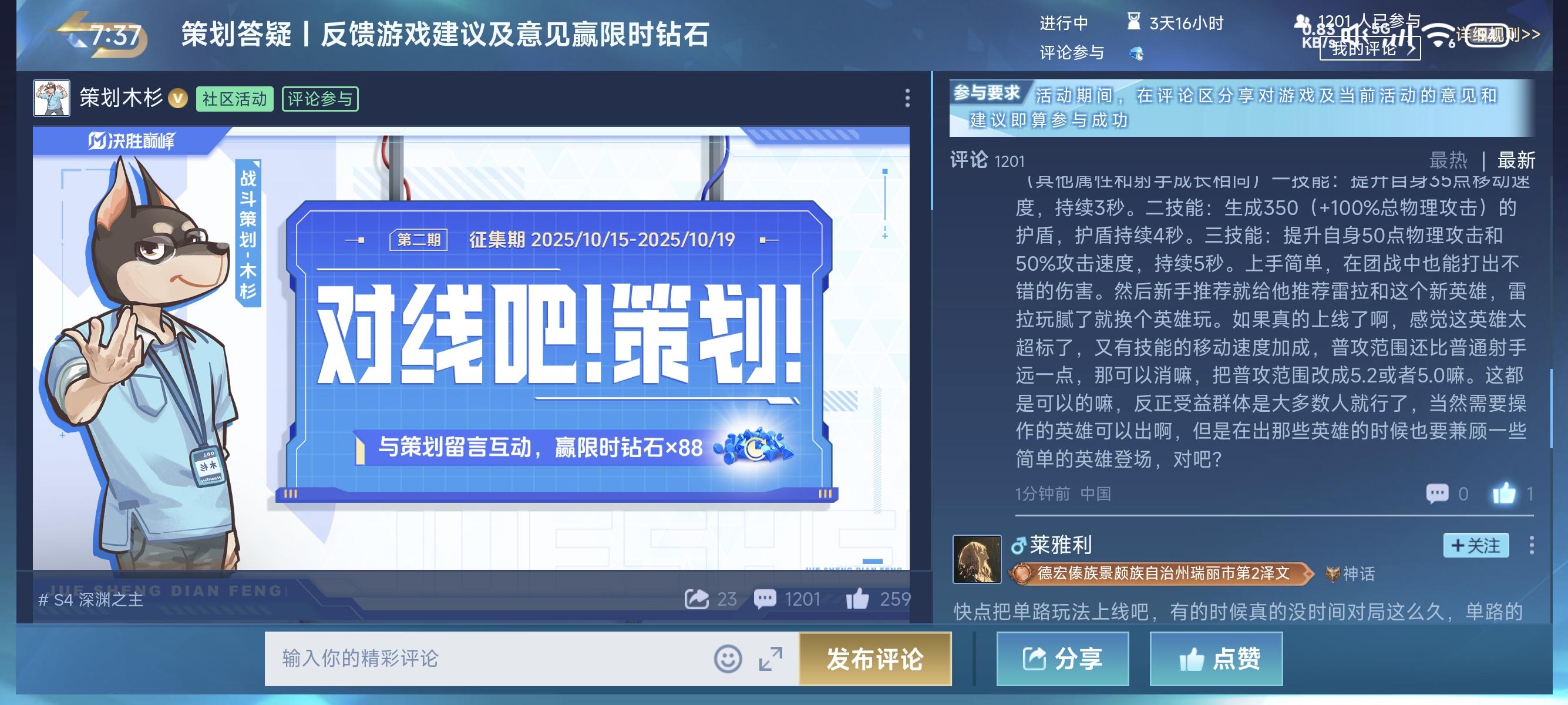Toggle like with the bottom 点赞 button

click(x=1216, y=659)
